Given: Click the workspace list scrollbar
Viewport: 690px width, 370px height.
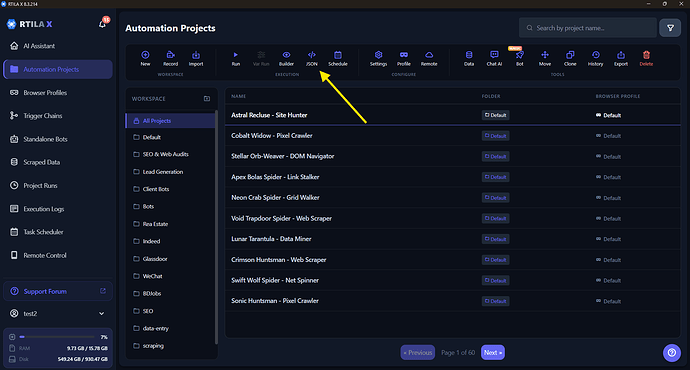Looking at the screenshot, I should [216, 227].
